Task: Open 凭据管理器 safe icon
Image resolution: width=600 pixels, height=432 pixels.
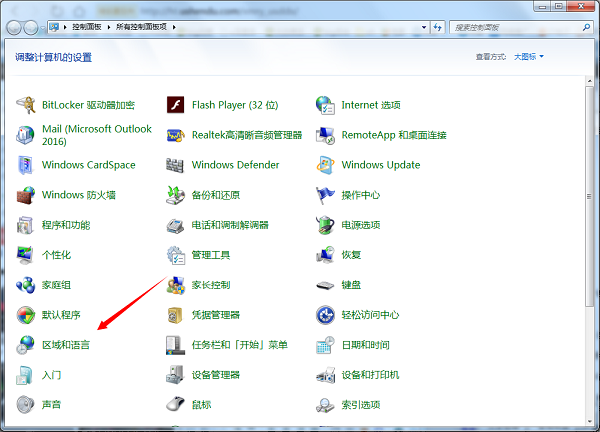Action: (x=176, y=315)
